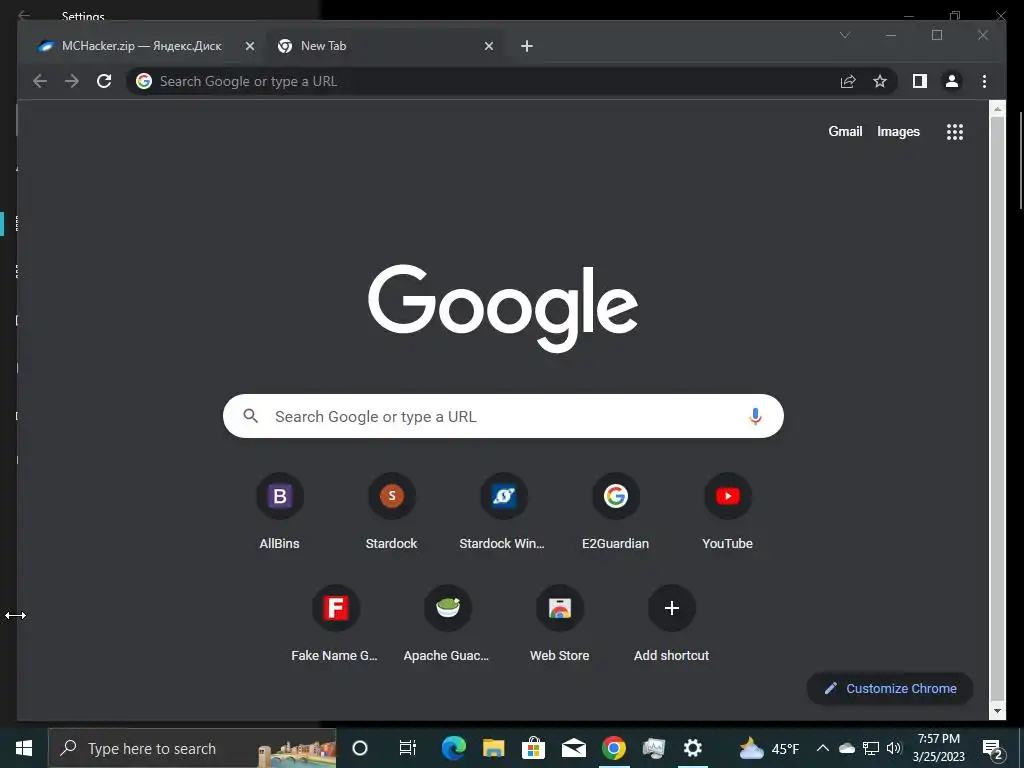Image resolution: width=1024 pixels, height=768 pixels.
Task: Open the volume control in the tray
Action: pyautogui.click(x=894, y=748)
